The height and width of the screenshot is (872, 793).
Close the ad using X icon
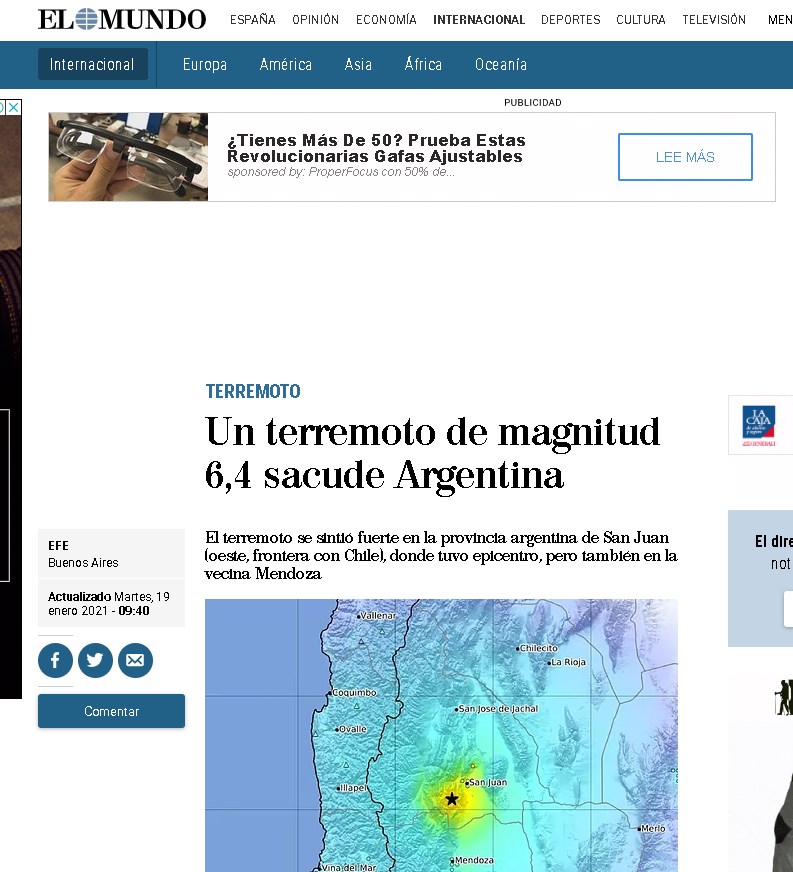14,107
